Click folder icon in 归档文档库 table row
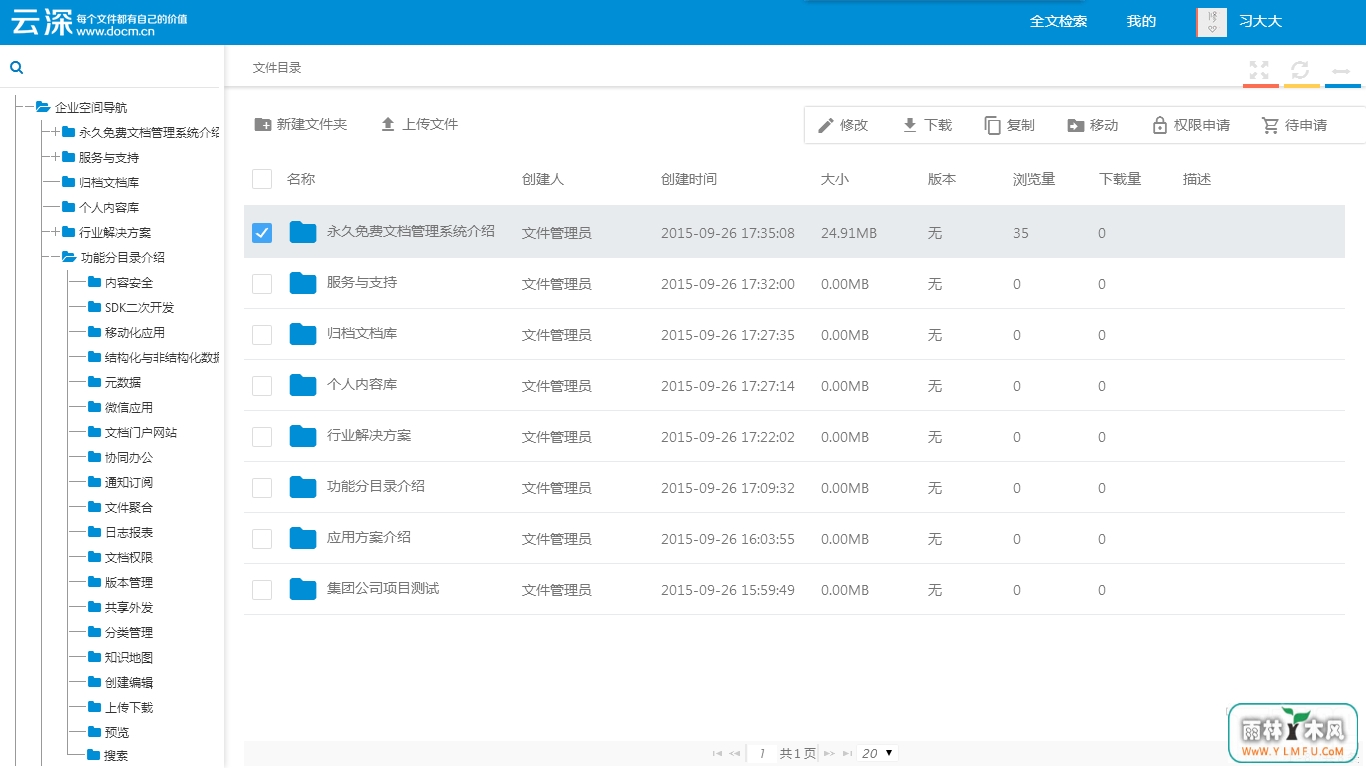 (303, 334)
